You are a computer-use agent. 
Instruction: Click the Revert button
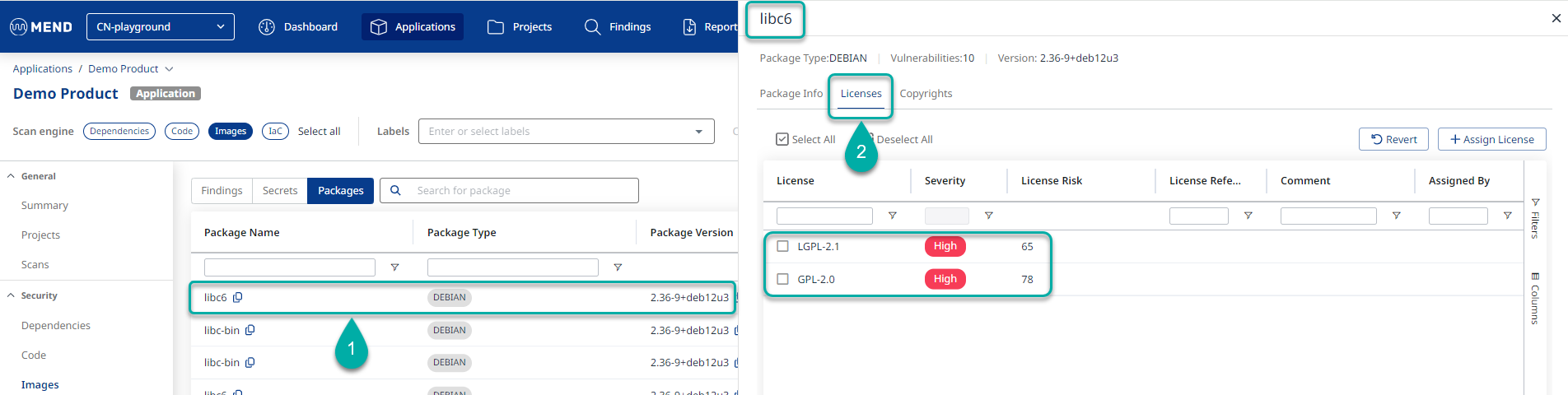pos(1393,139)
